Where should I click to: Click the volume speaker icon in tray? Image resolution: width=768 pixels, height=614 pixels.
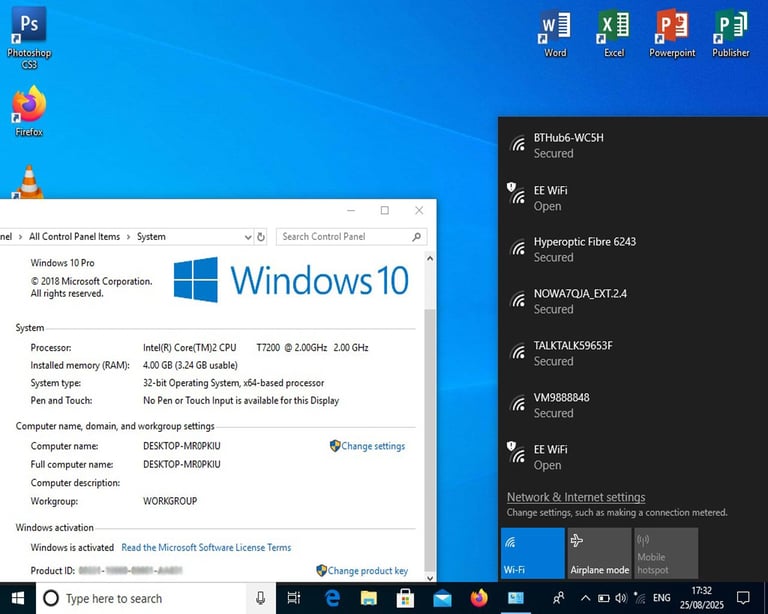coord(621,598)
